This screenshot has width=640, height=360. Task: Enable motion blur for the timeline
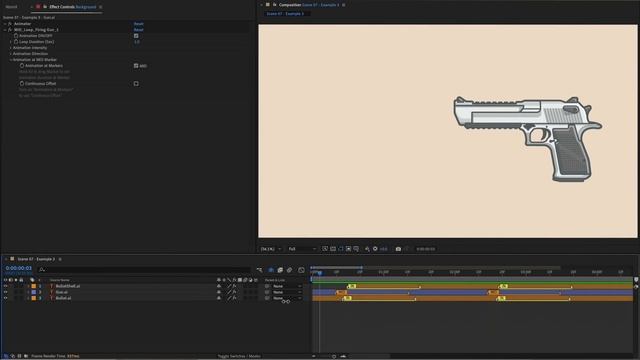point(289,270)
